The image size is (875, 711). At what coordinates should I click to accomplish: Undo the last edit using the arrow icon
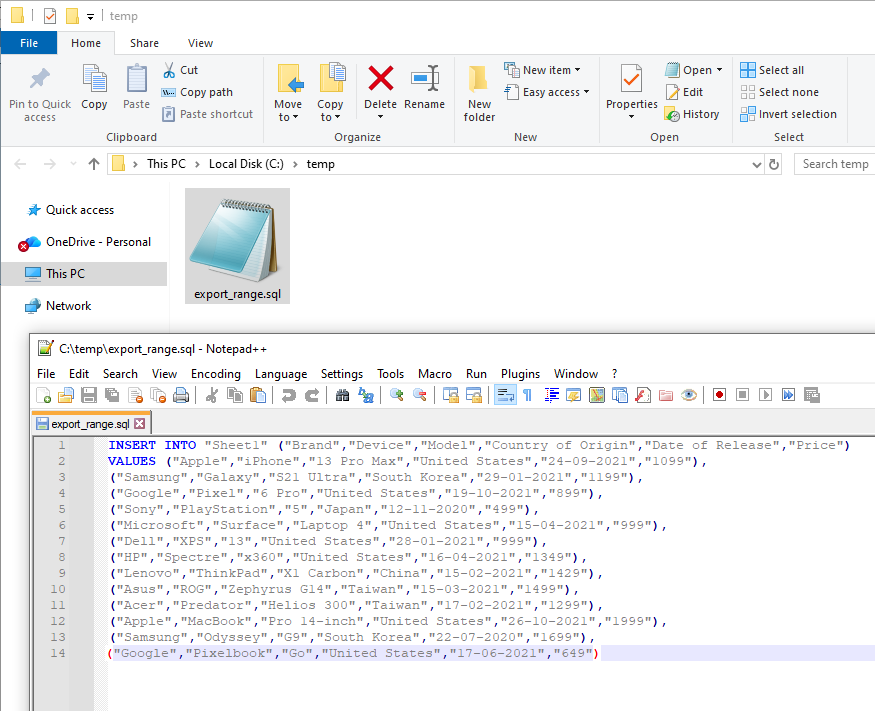(x=287, y=395)
